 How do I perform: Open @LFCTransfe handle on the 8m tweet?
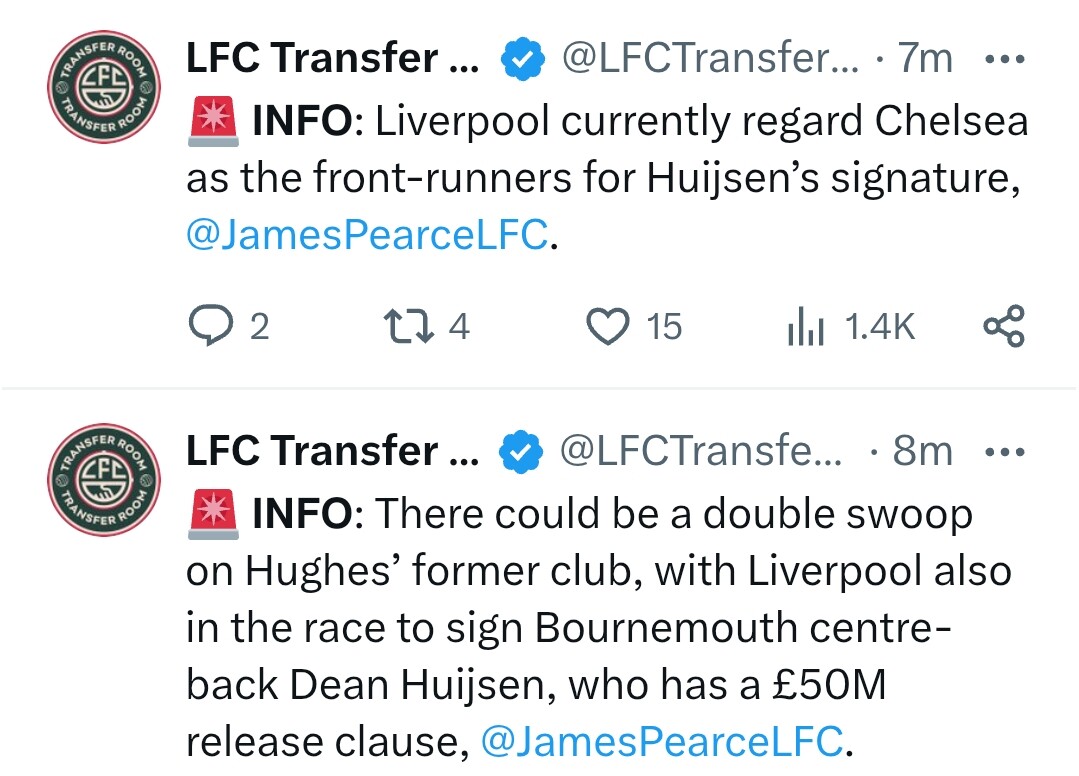click(701, 451)
